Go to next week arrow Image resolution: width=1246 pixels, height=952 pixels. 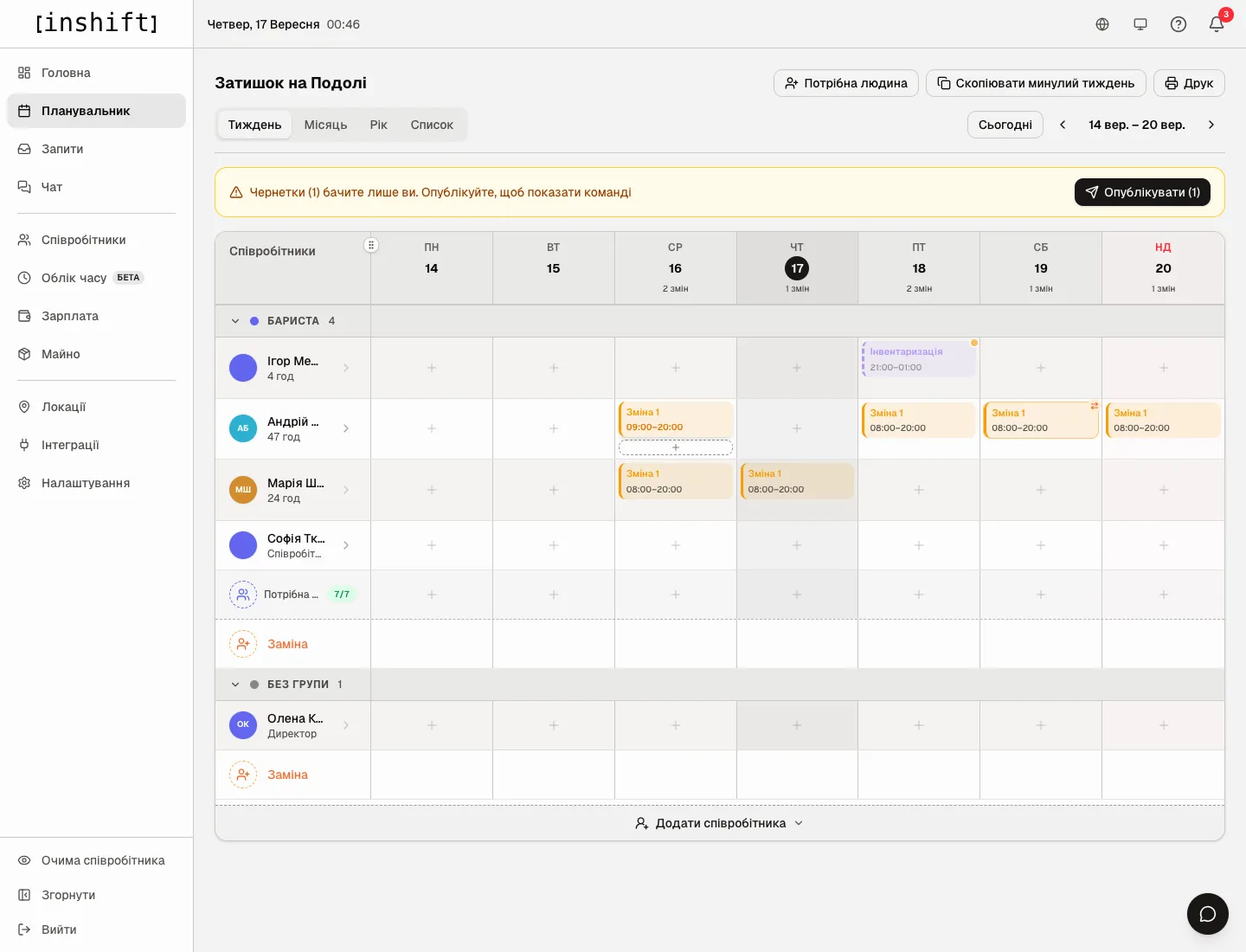[1211, 125]
